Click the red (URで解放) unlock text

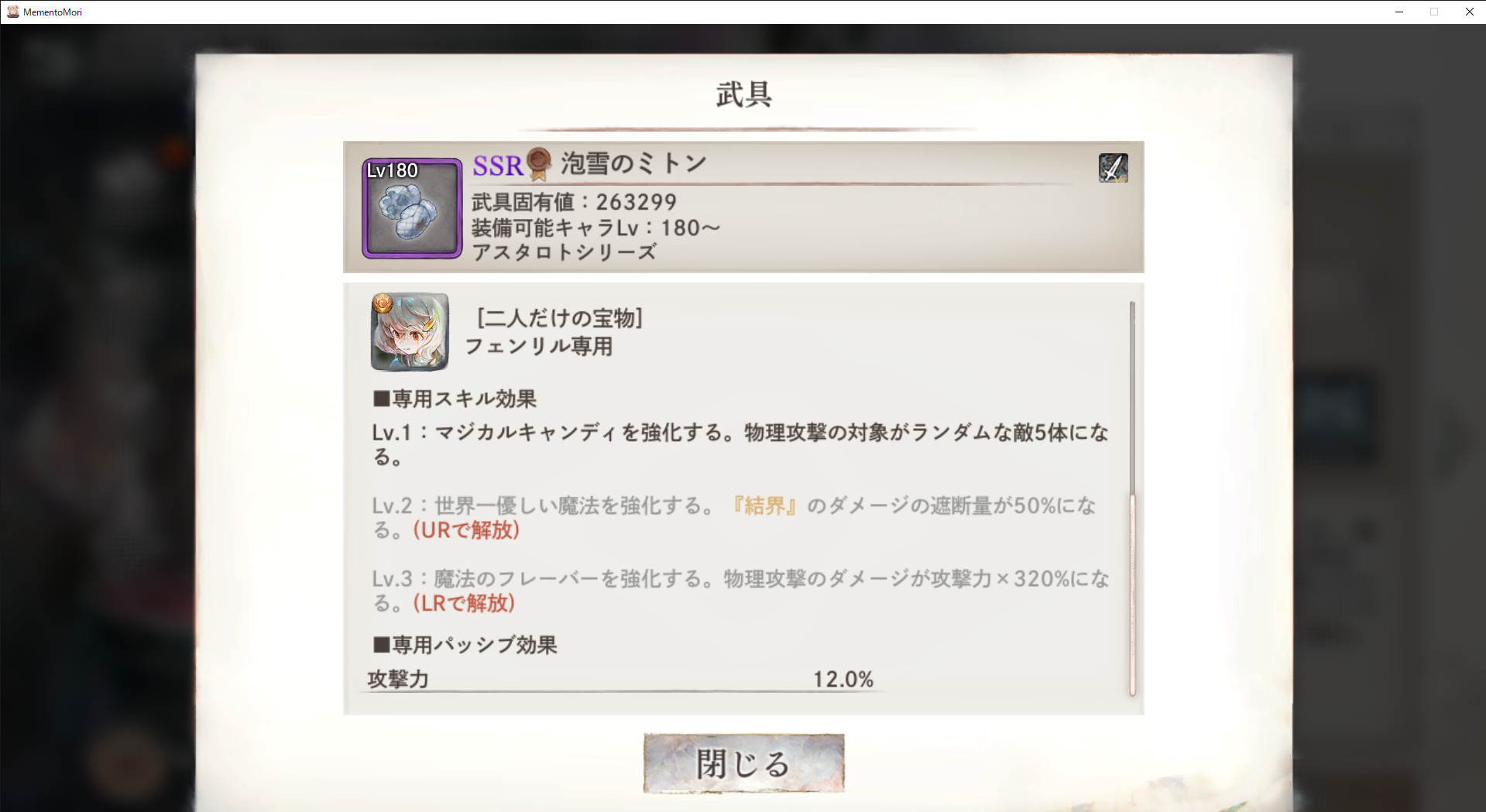pos(466,530)
